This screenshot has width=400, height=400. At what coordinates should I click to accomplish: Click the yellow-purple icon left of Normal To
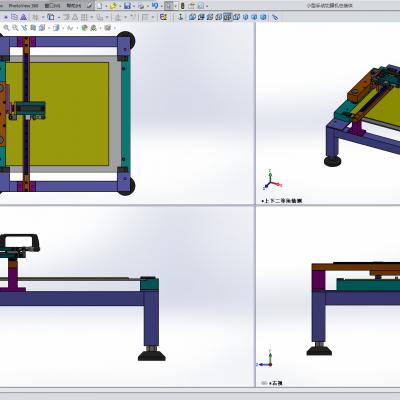(163, 17)
